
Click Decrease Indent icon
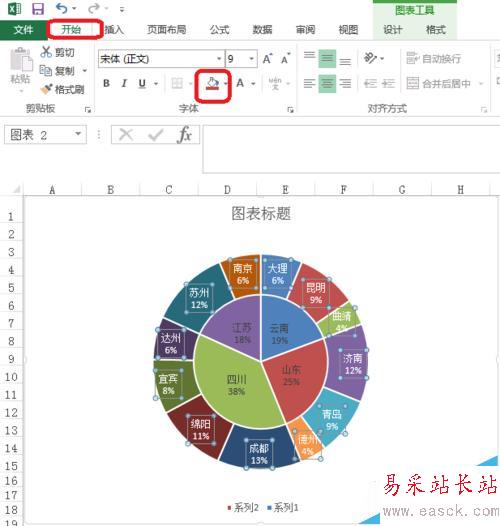370,83
